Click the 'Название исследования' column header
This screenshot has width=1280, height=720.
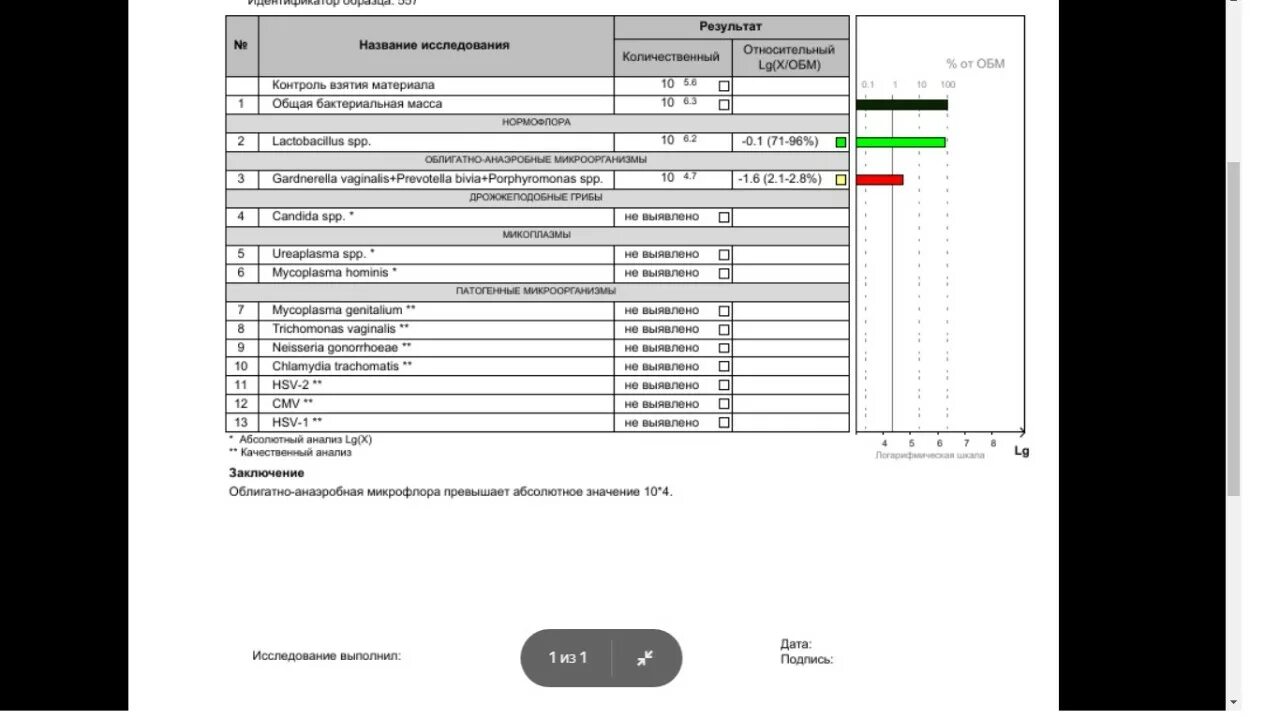[x=434, y=45]
